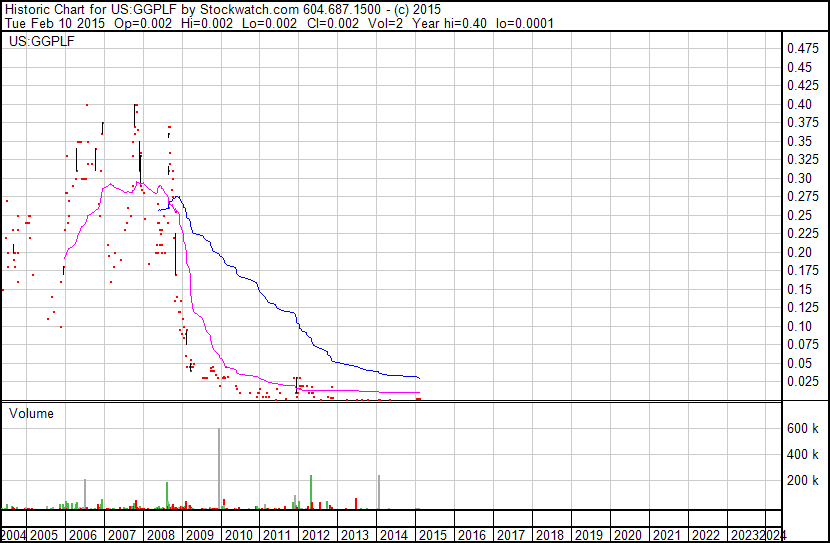Click the 0.275 price axis label
Screen dimensions: 830x543
tap(803, 196)
